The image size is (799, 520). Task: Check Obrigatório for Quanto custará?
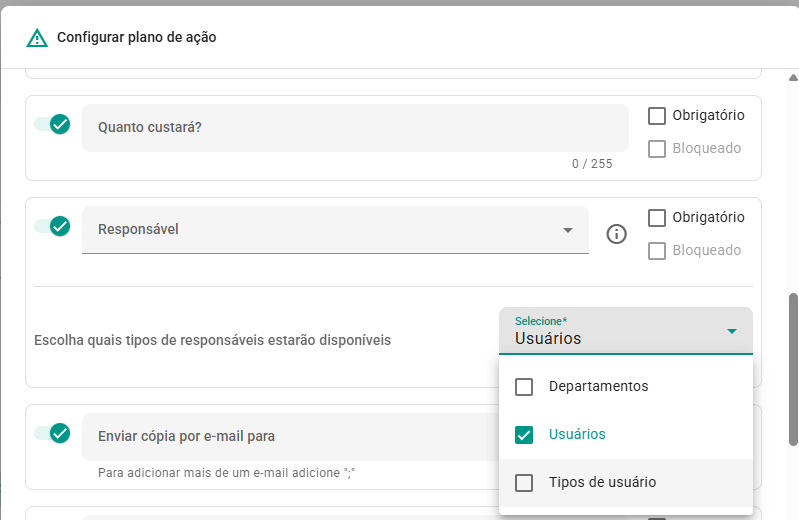point(657,116)
